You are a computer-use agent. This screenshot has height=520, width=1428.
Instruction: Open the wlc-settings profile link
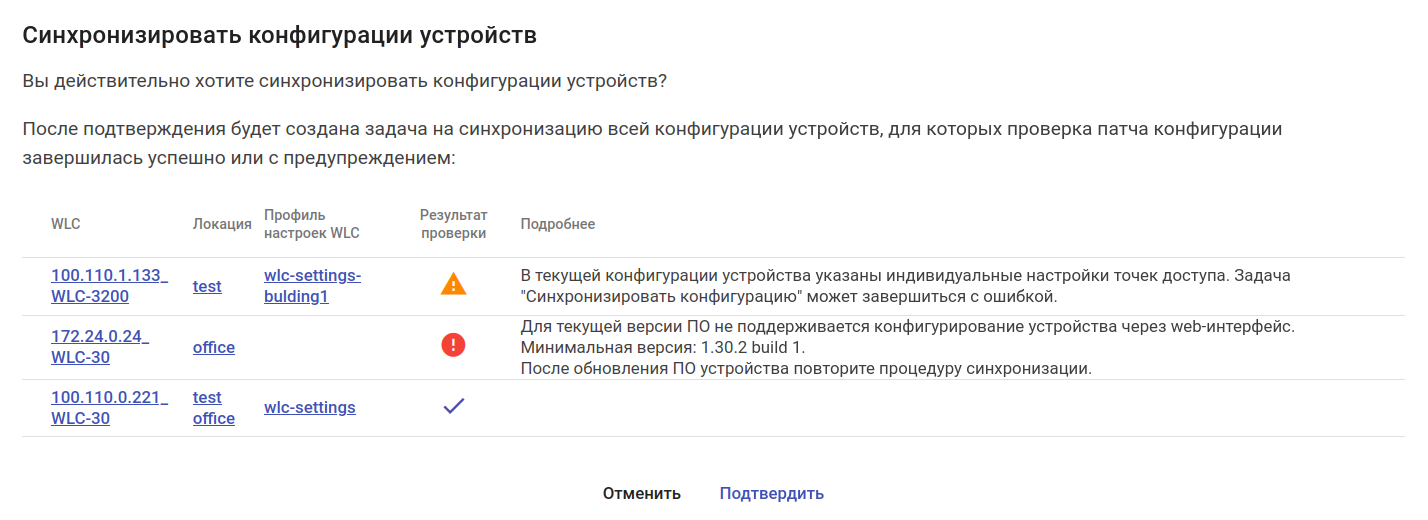(309, 407)
